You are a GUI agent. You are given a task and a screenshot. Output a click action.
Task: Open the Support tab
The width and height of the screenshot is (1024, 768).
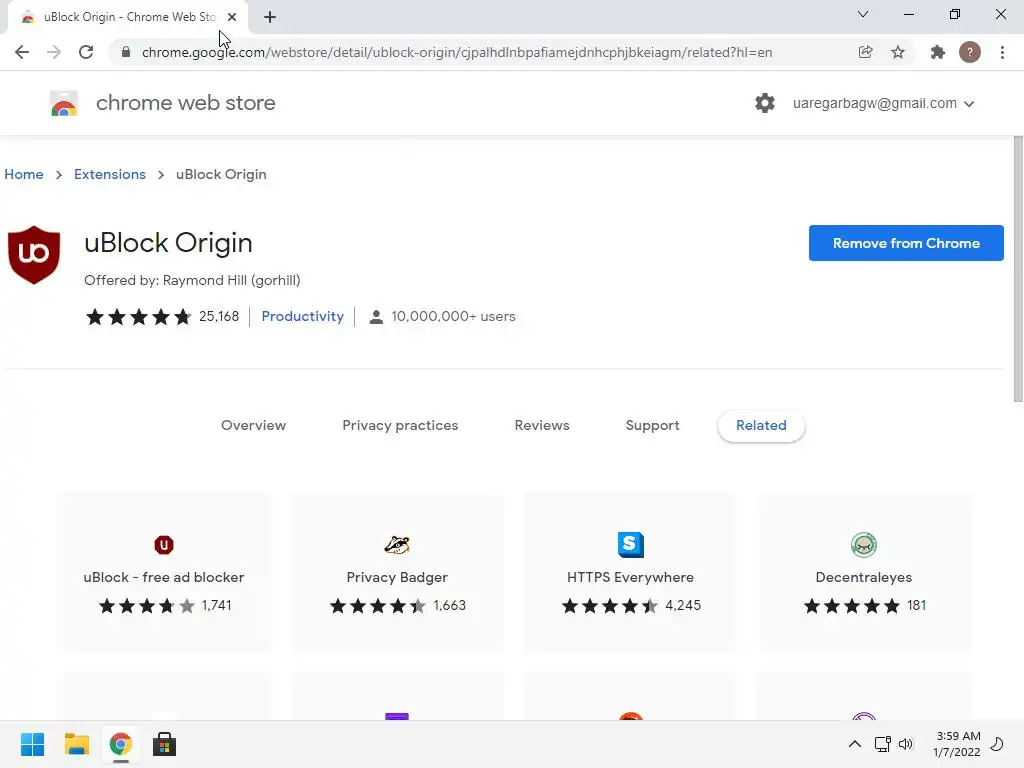(652, 425)
